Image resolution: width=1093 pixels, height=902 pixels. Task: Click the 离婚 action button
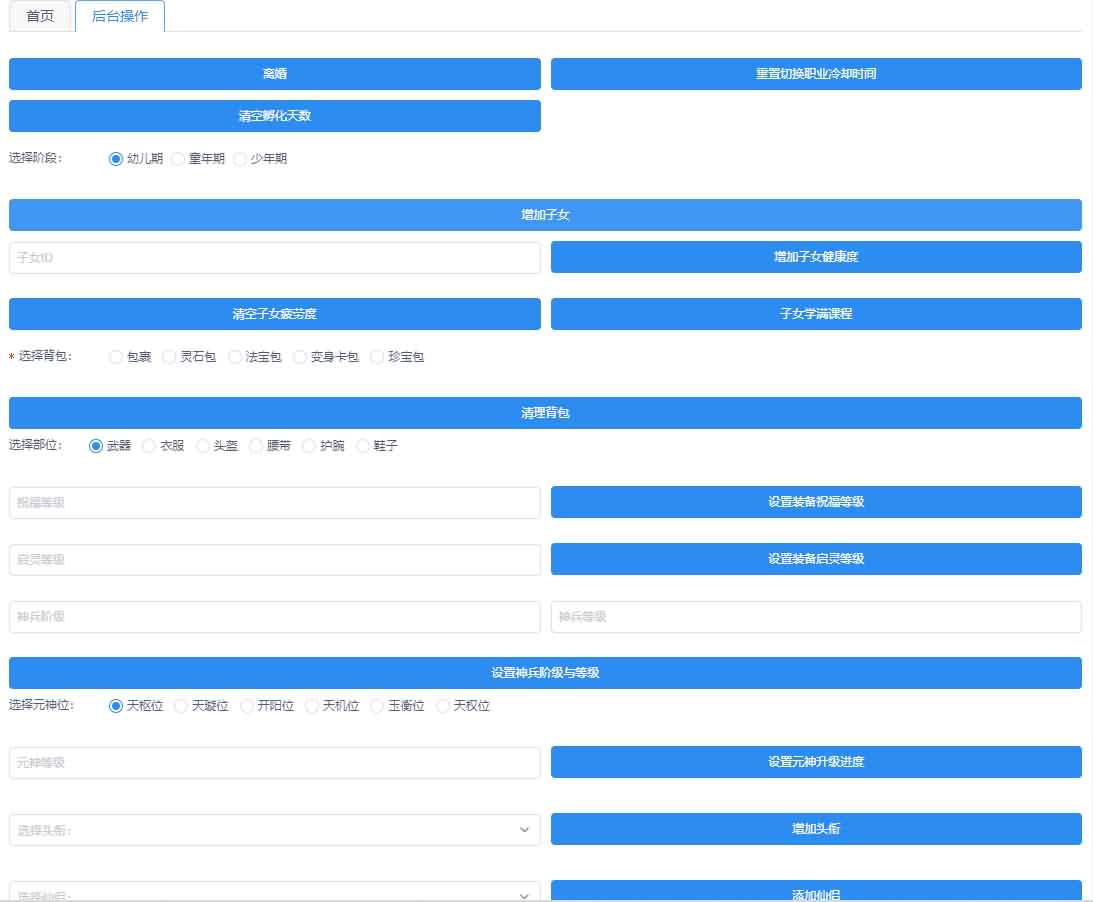[x=274, y=73]
